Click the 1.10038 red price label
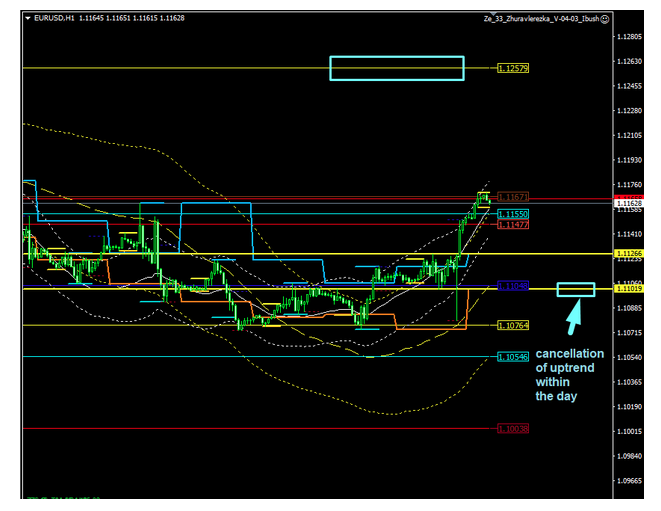The width and height of the screenshot is (661, 511). tap(512, 428)
